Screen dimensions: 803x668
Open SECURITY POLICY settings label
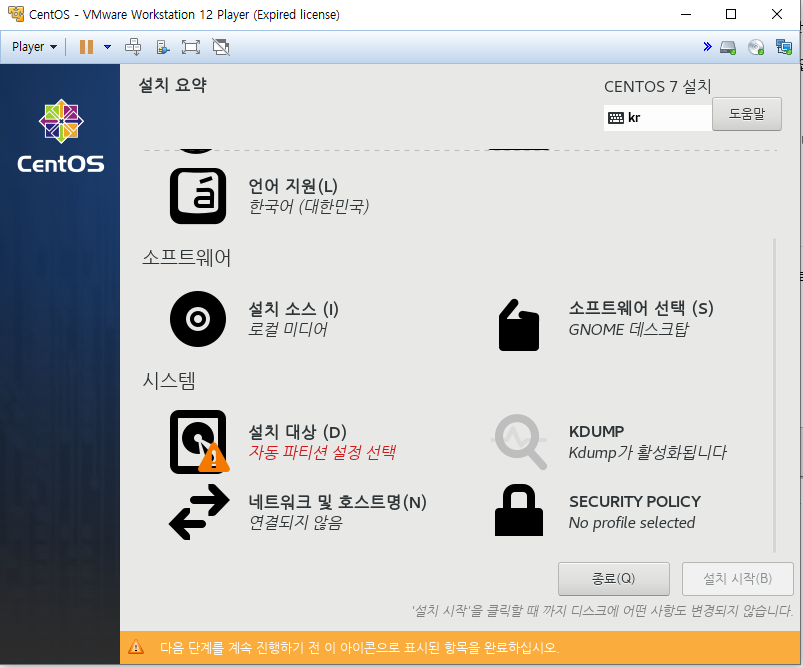(x=635, y=501)
